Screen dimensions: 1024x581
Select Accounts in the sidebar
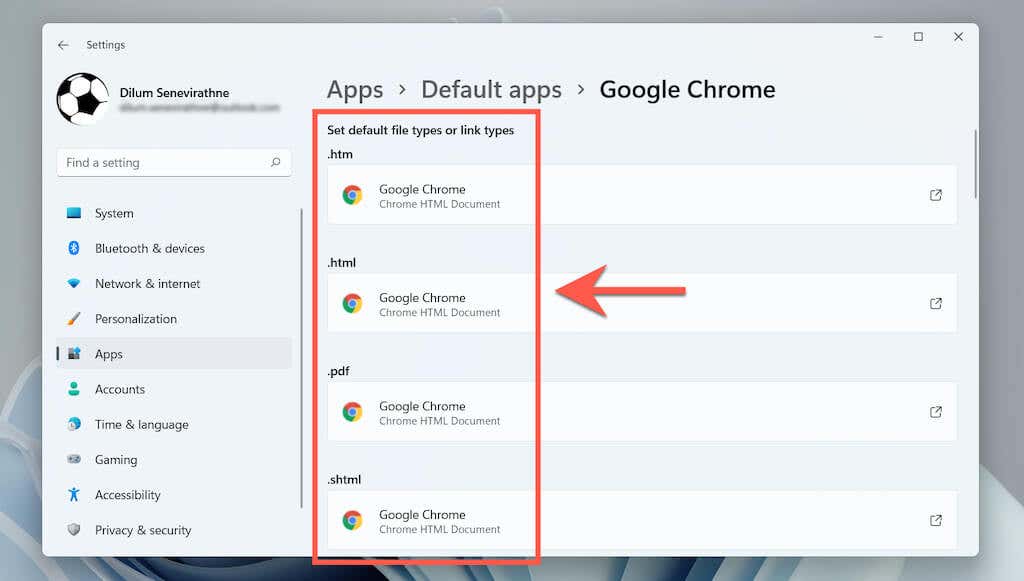(x=120, y=389)
